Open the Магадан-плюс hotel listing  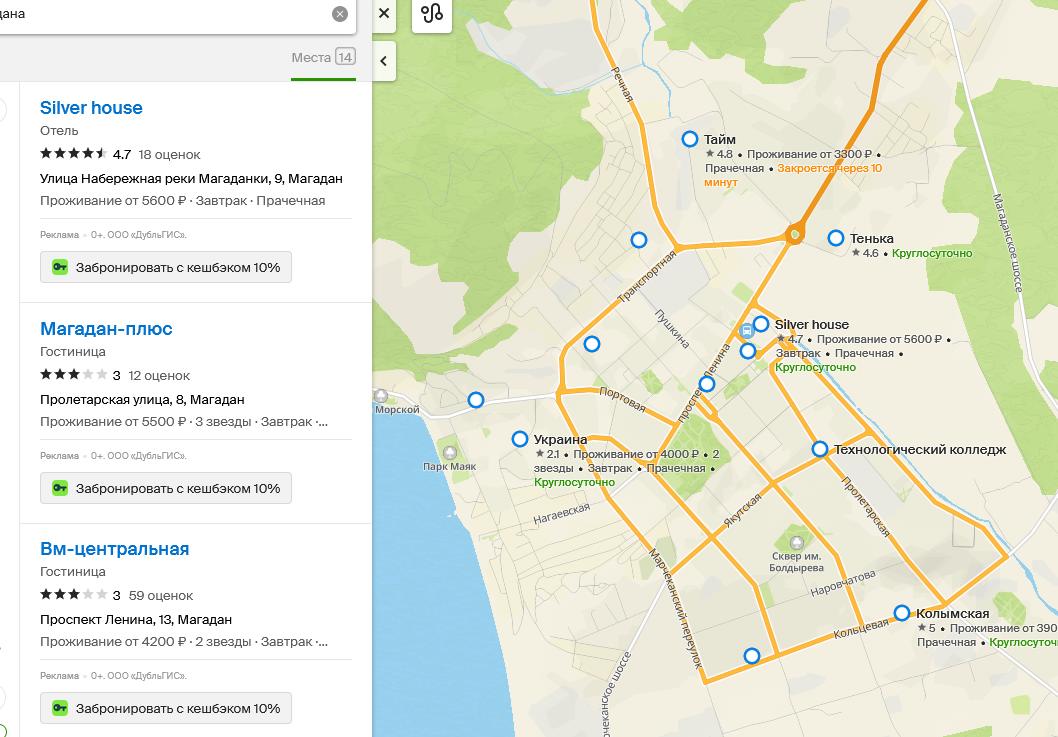106,329
